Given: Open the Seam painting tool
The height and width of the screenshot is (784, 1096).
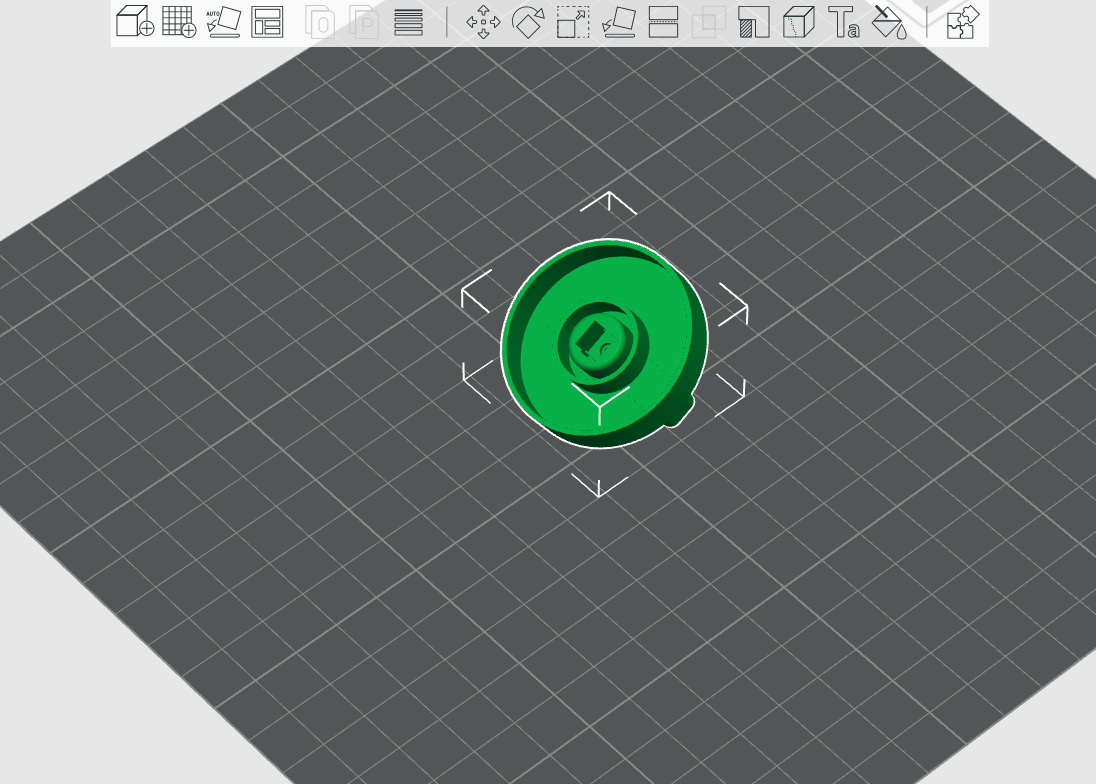Looking at the screenshot, I should tap(799, 22).
